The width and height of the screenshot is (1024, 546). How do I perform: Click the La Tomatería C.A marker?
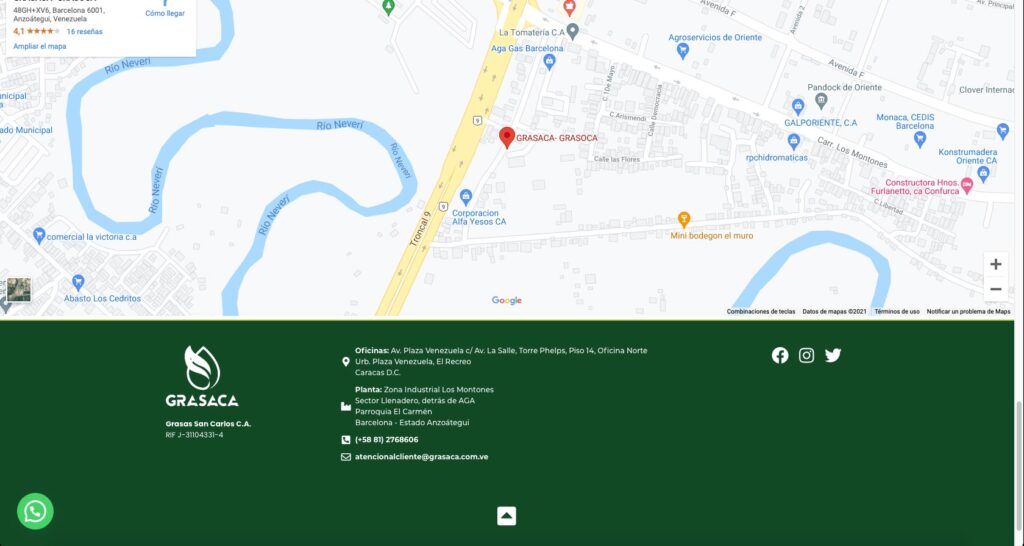tap(573, 31)
